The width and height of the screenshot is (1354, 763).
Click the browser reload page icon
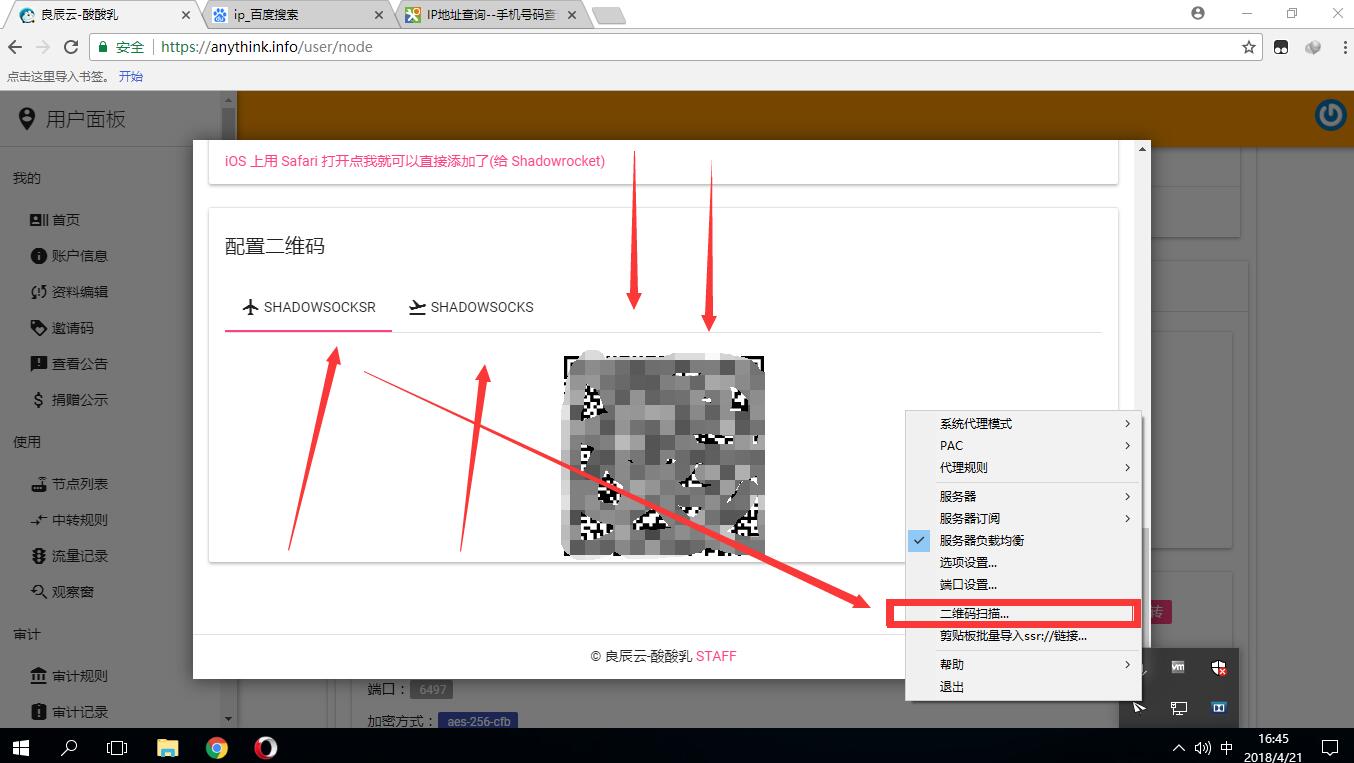[71, 47]
